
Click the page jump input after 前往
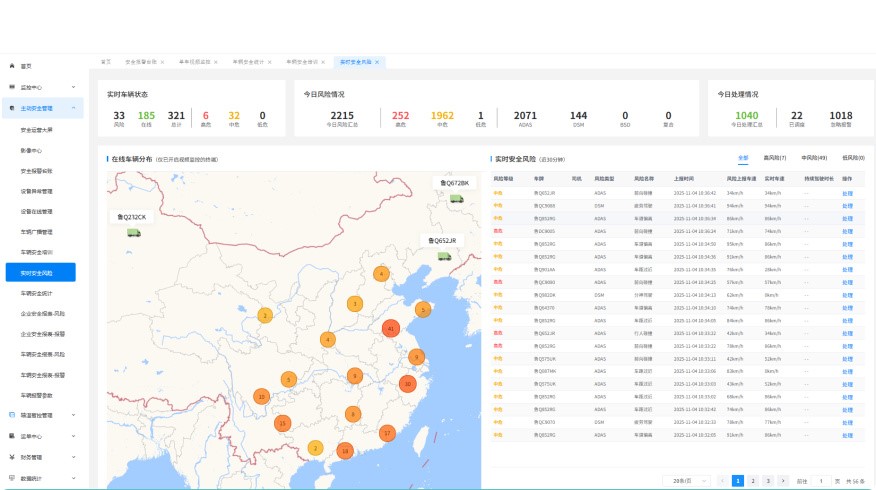coord(823,481)
